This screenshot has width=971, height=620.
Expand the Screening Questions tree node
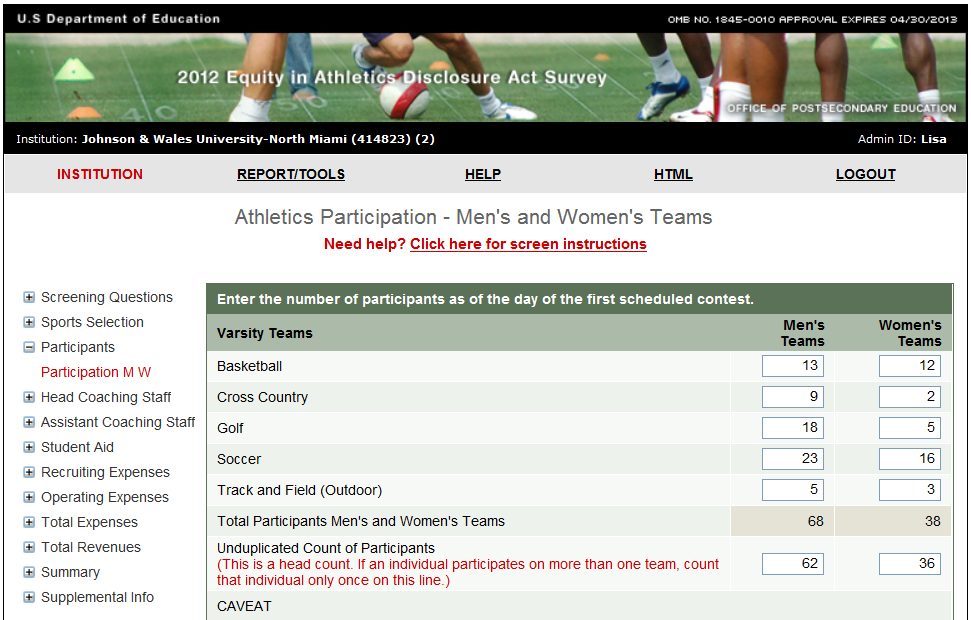[29, 297]
